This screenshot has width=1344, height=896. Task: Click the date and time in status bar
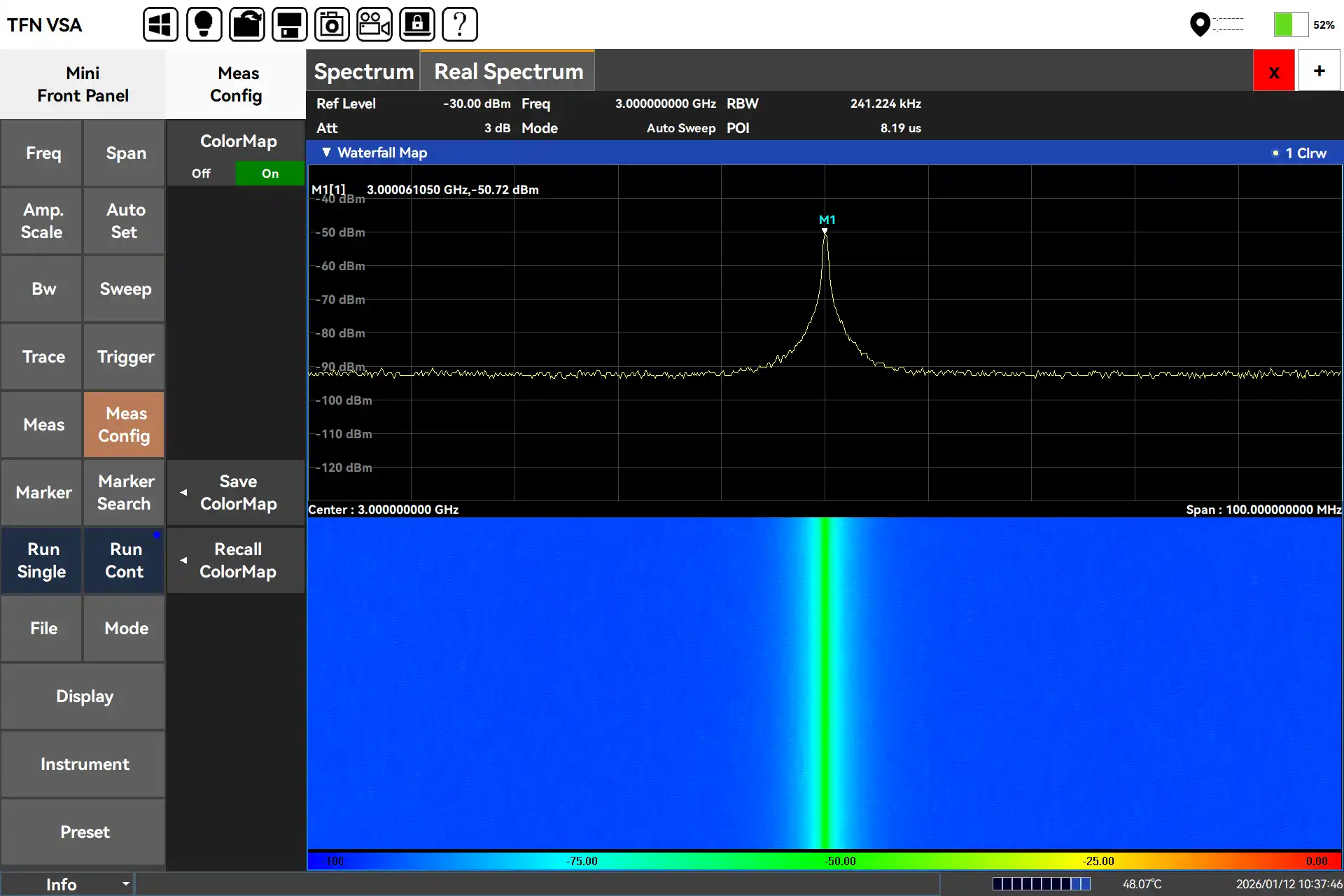[1289, 884]
